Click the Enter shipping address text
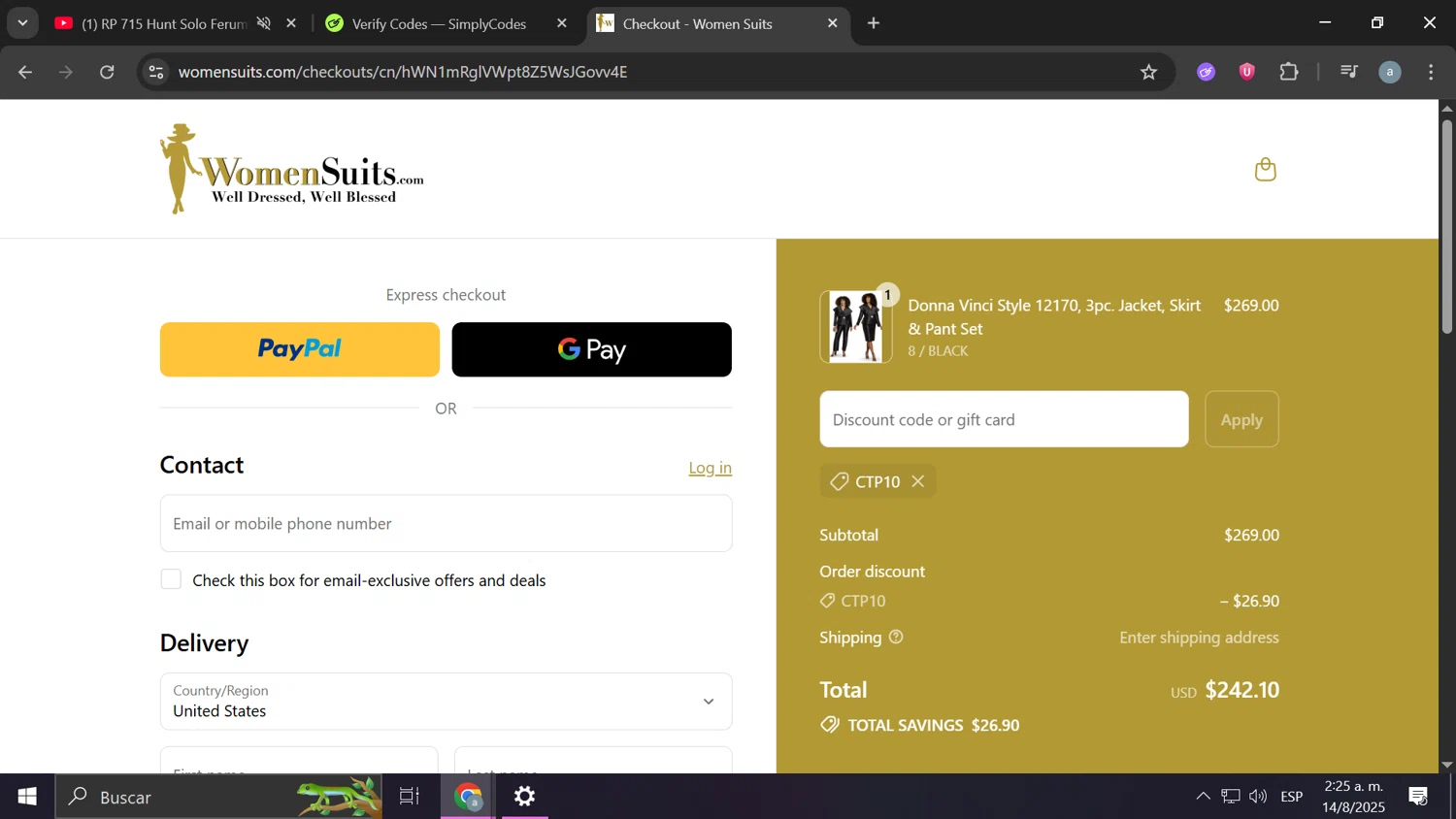 tap(1199, 638)
